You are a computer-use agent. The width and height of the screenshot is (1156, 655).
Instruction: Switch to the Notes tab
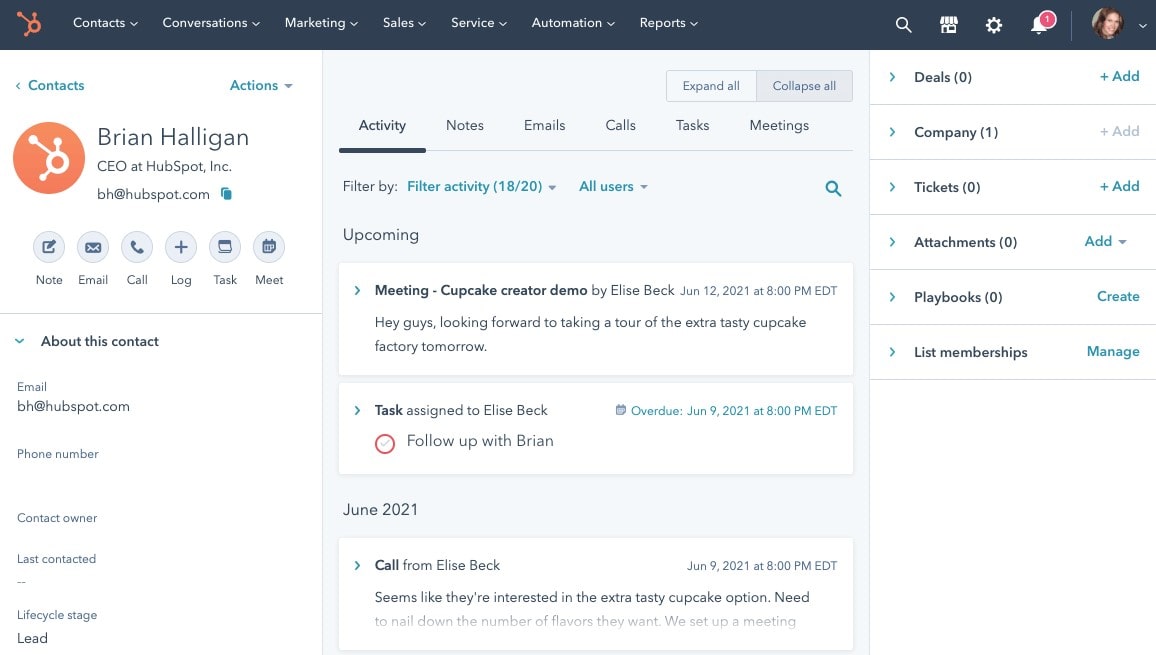pos(464,125)
